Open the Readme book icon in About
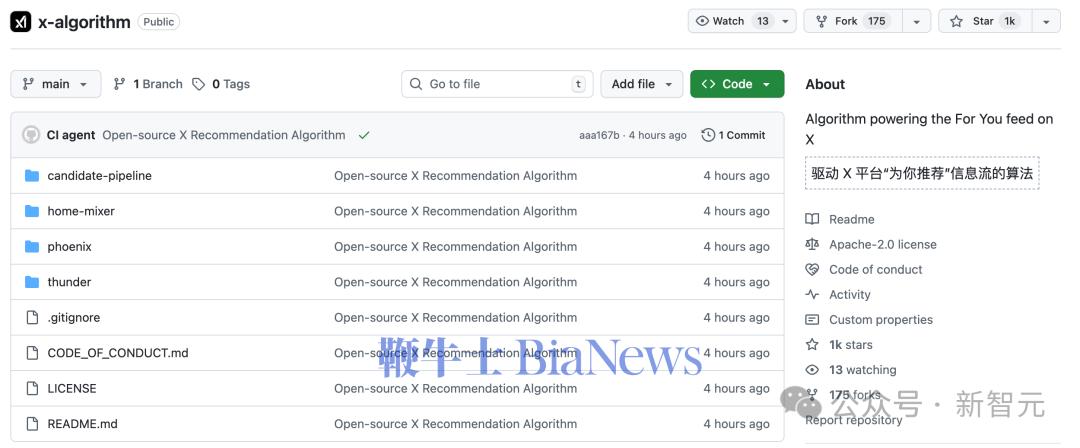This screenshot has width=1080, height=448. pyautogui.click(x=812, y=219)
